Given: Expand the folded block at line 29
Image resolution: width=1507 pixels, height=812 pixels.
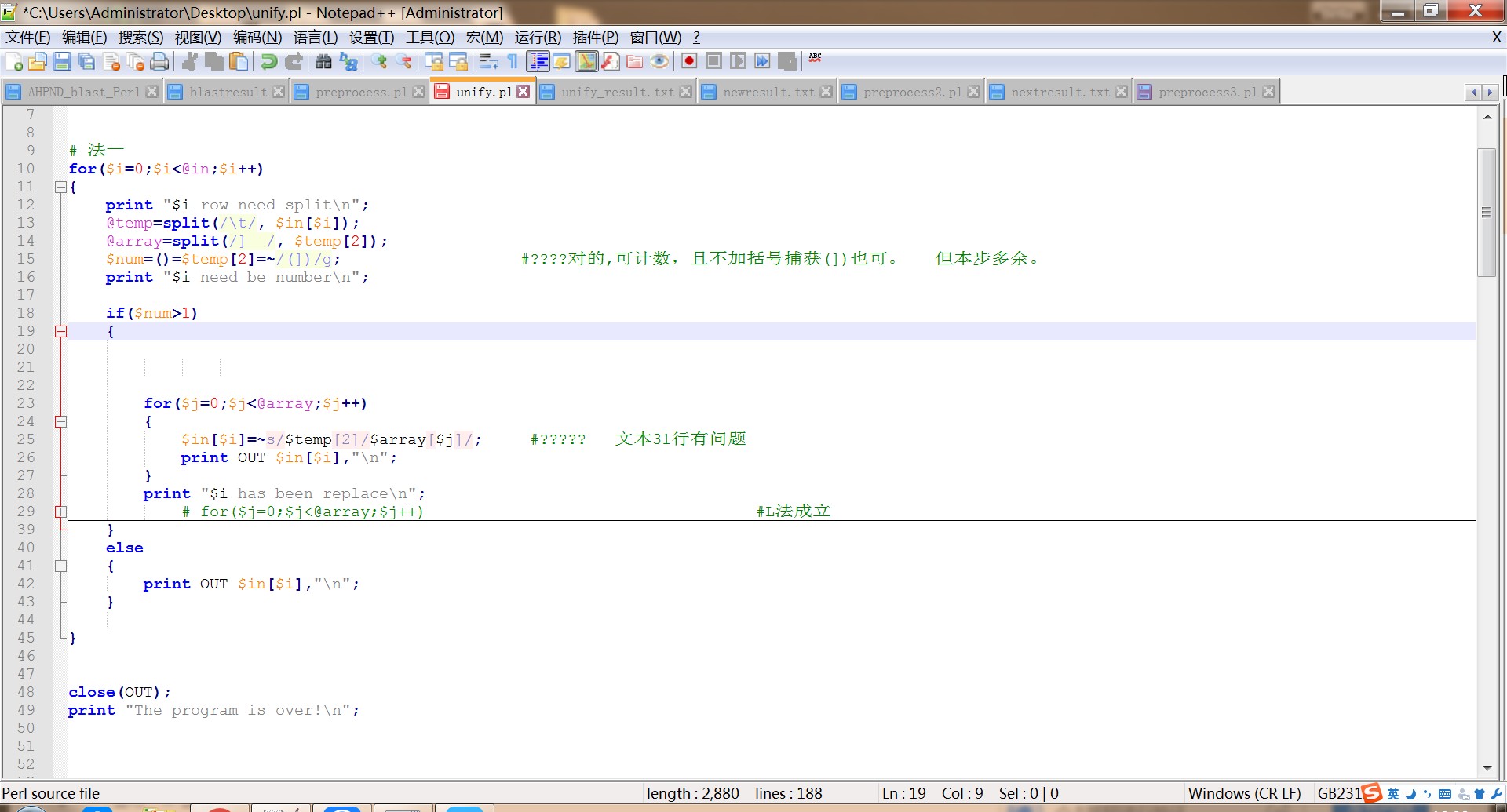Looking at the screenshot, I should [60, 512].
